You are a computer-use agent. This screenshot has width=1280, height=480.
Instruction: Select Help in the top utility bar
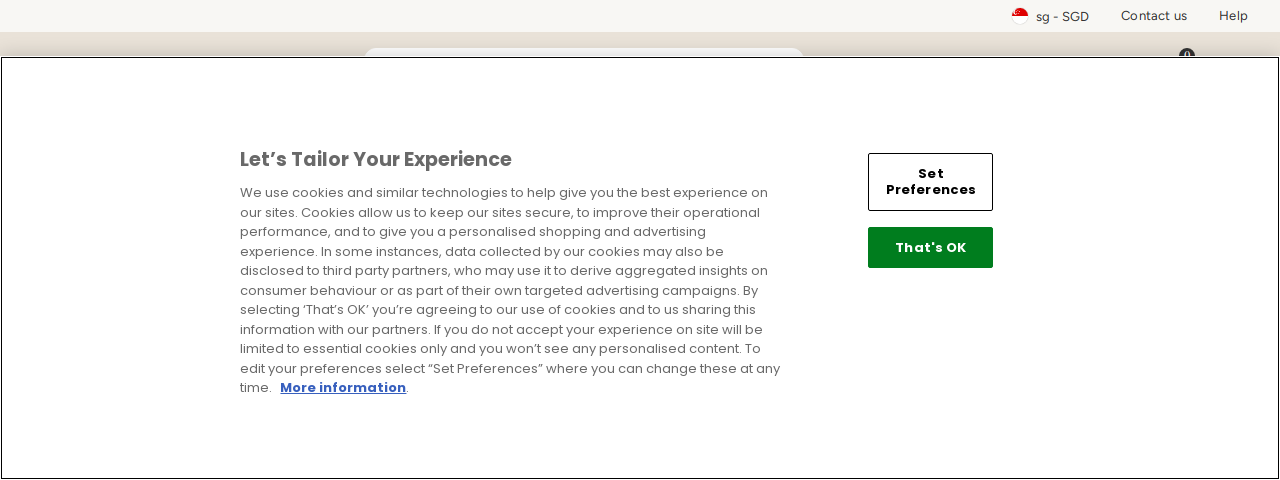click(1233, 16)
